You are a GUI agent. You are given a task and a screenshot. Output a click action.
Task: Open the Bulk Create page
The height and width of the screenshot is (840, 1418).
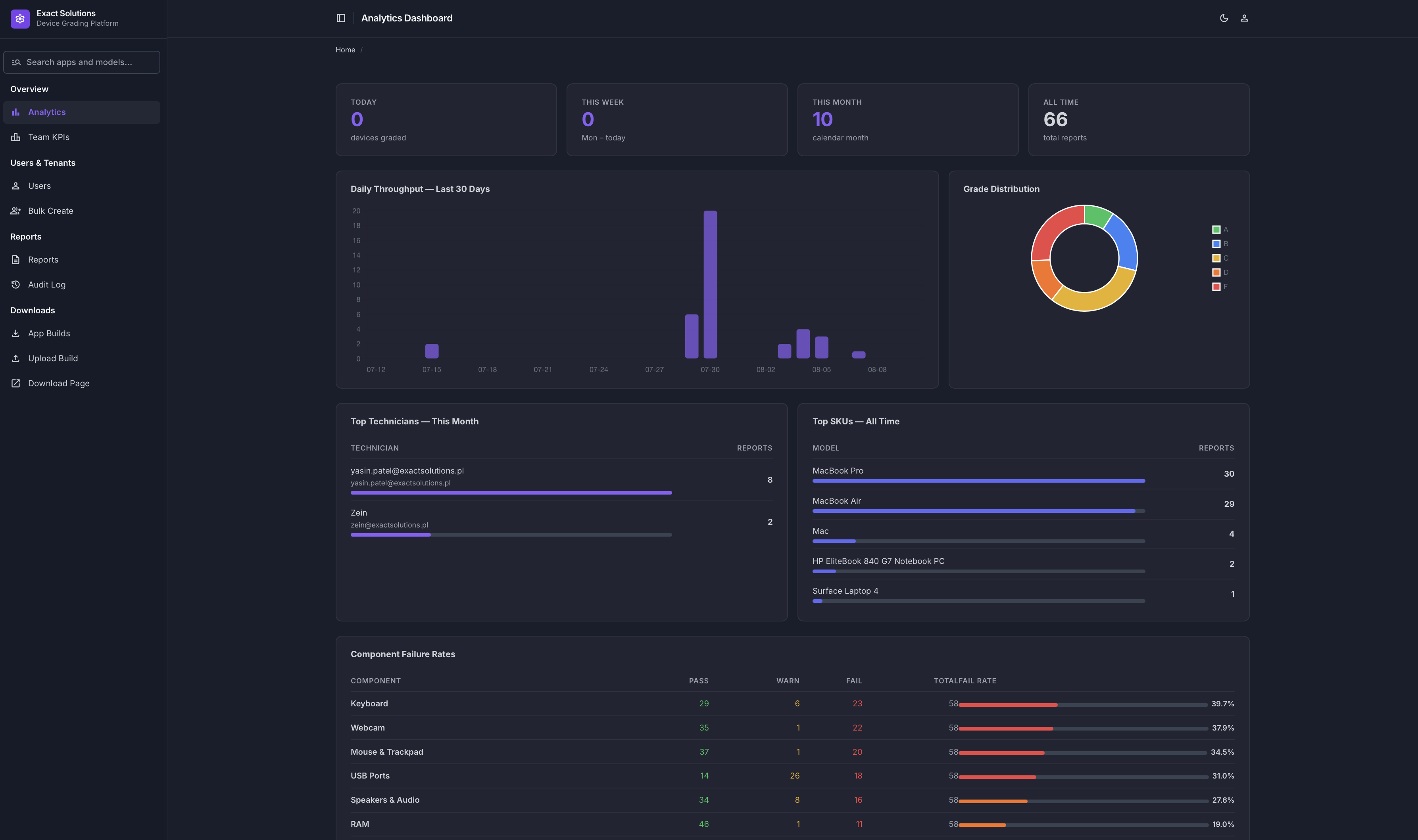(81, 211)
